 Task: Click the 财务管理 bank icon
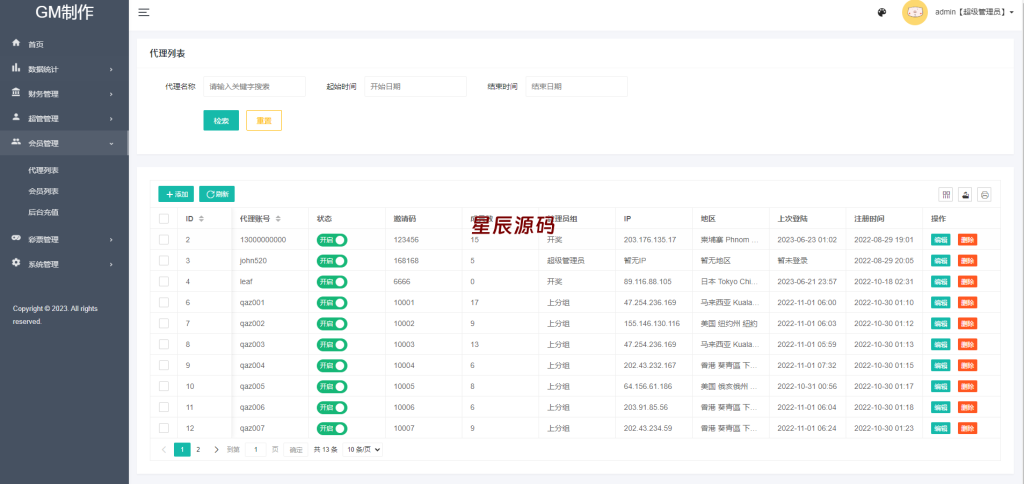pyautogui.click(x=16, y=92)
